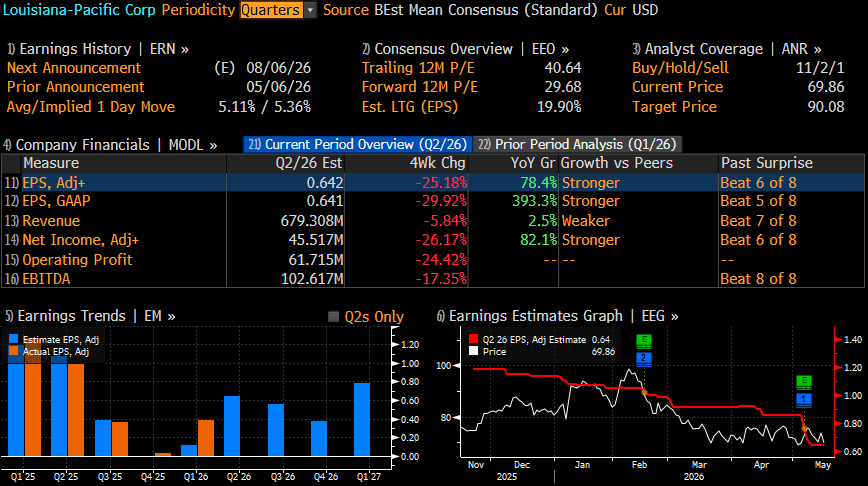Viewport: 868px width, 486px height.
Task: Click the red Q2 26 EPS estimate legend swatch
Action: pos(473,339)
